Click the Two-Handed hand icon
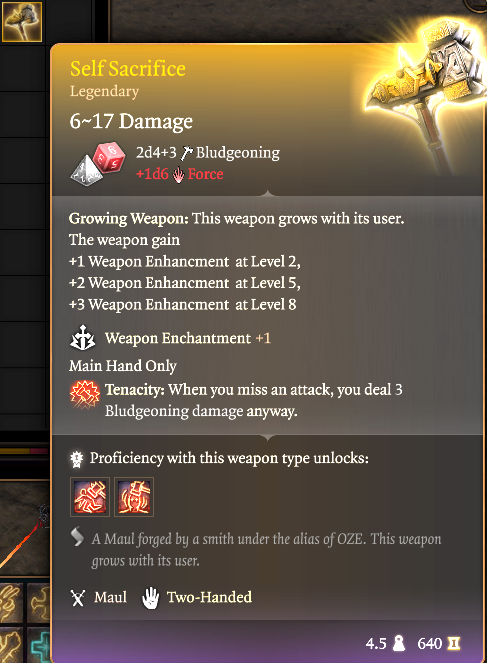Viewport: 487px width, 663px height. [150, 598]
